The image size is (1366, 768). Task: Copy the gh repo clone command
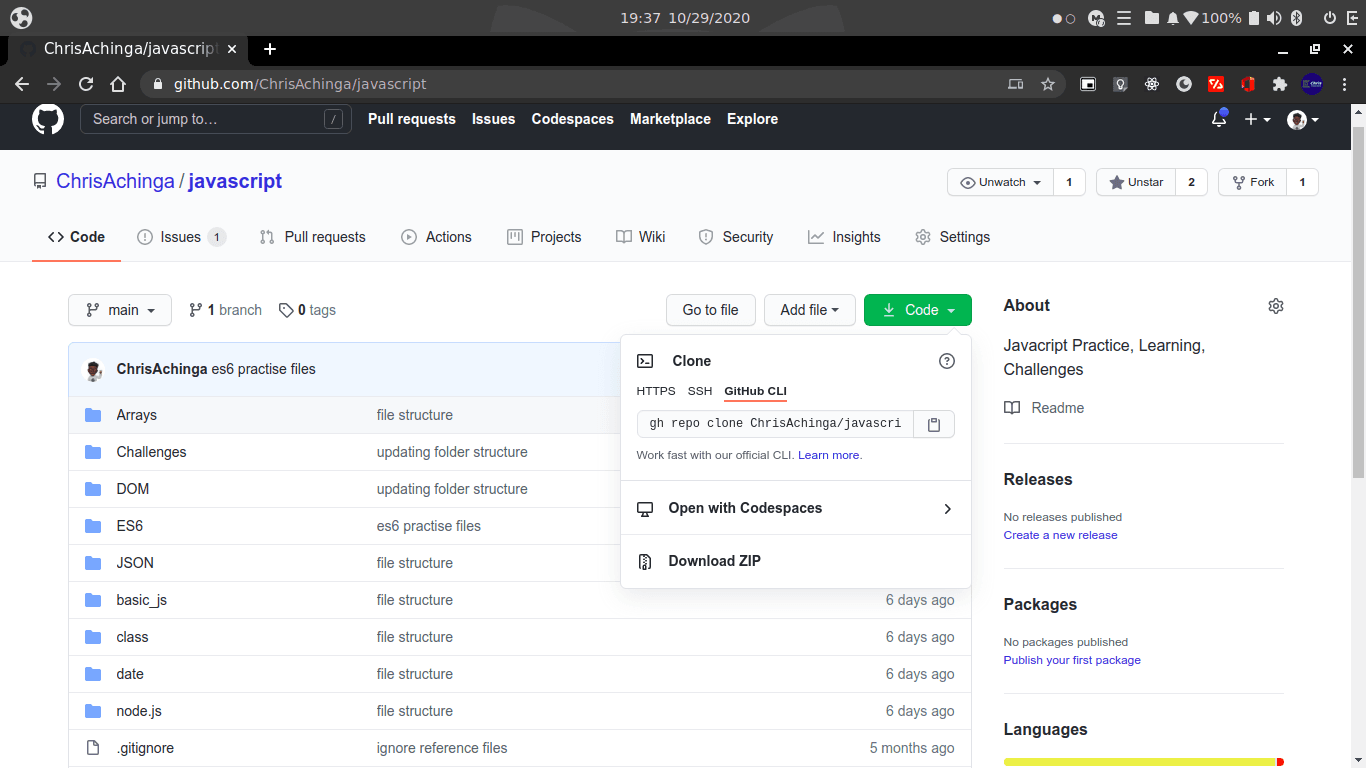[x=934, y=424]
